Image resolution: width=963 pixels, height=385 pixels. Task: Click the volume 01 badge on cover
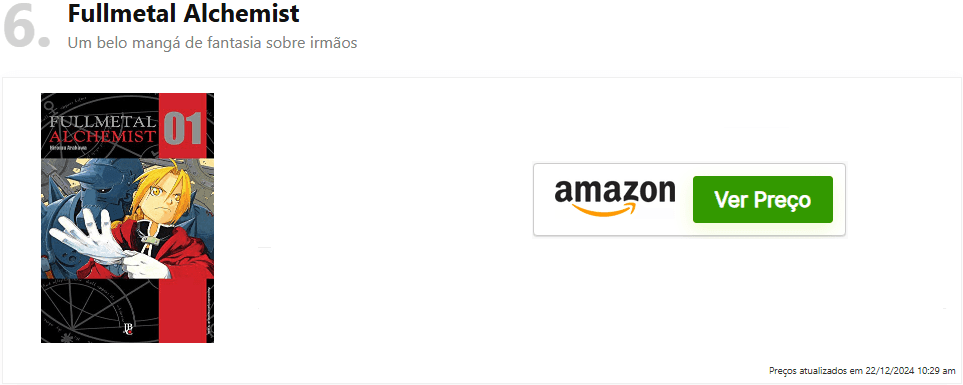183,128
